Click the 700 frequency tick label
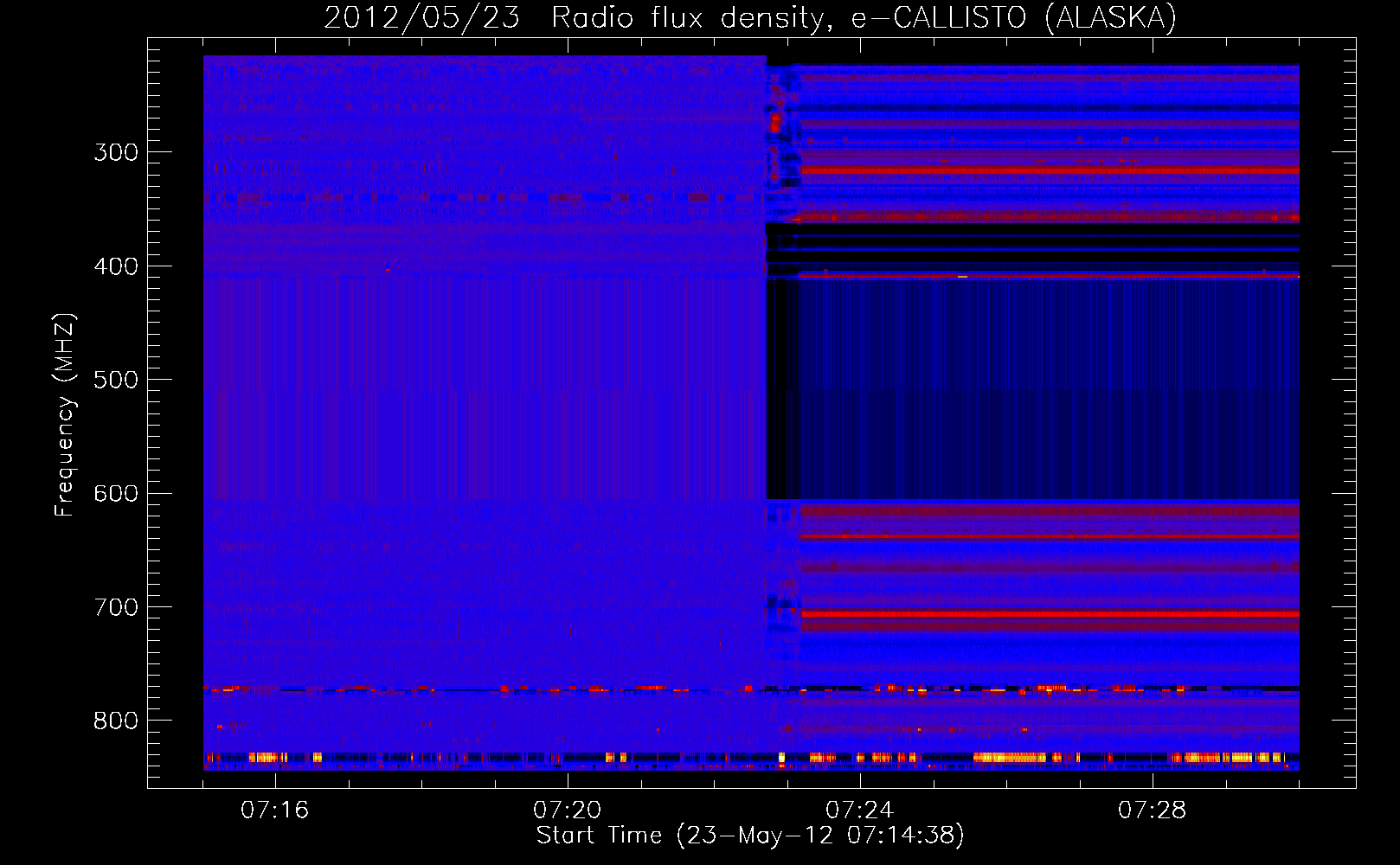This screenshot has width=1400, height=865. 116,607
